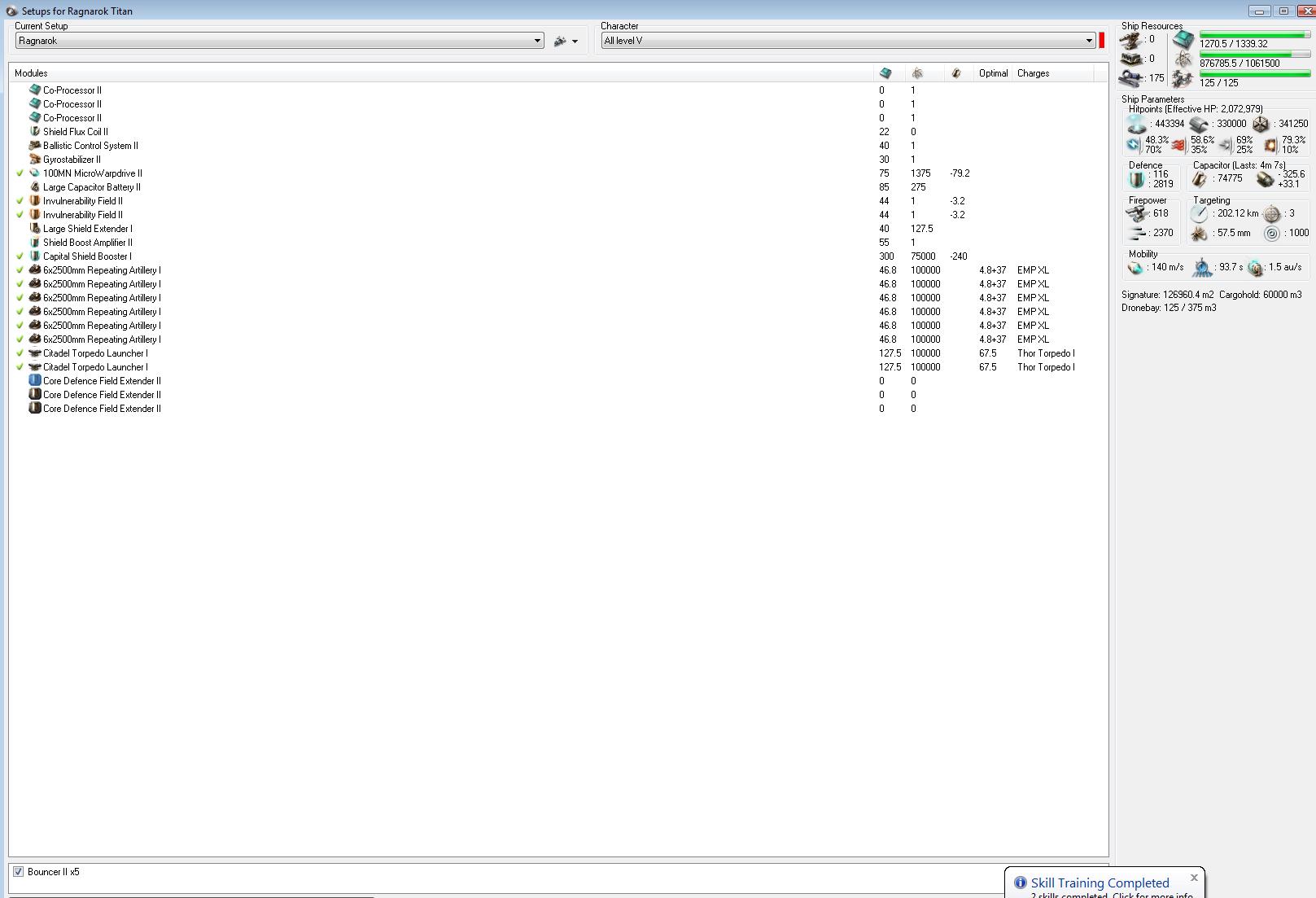Maximize the Setups for Ragnarok Titan window

coord(1284,11)
